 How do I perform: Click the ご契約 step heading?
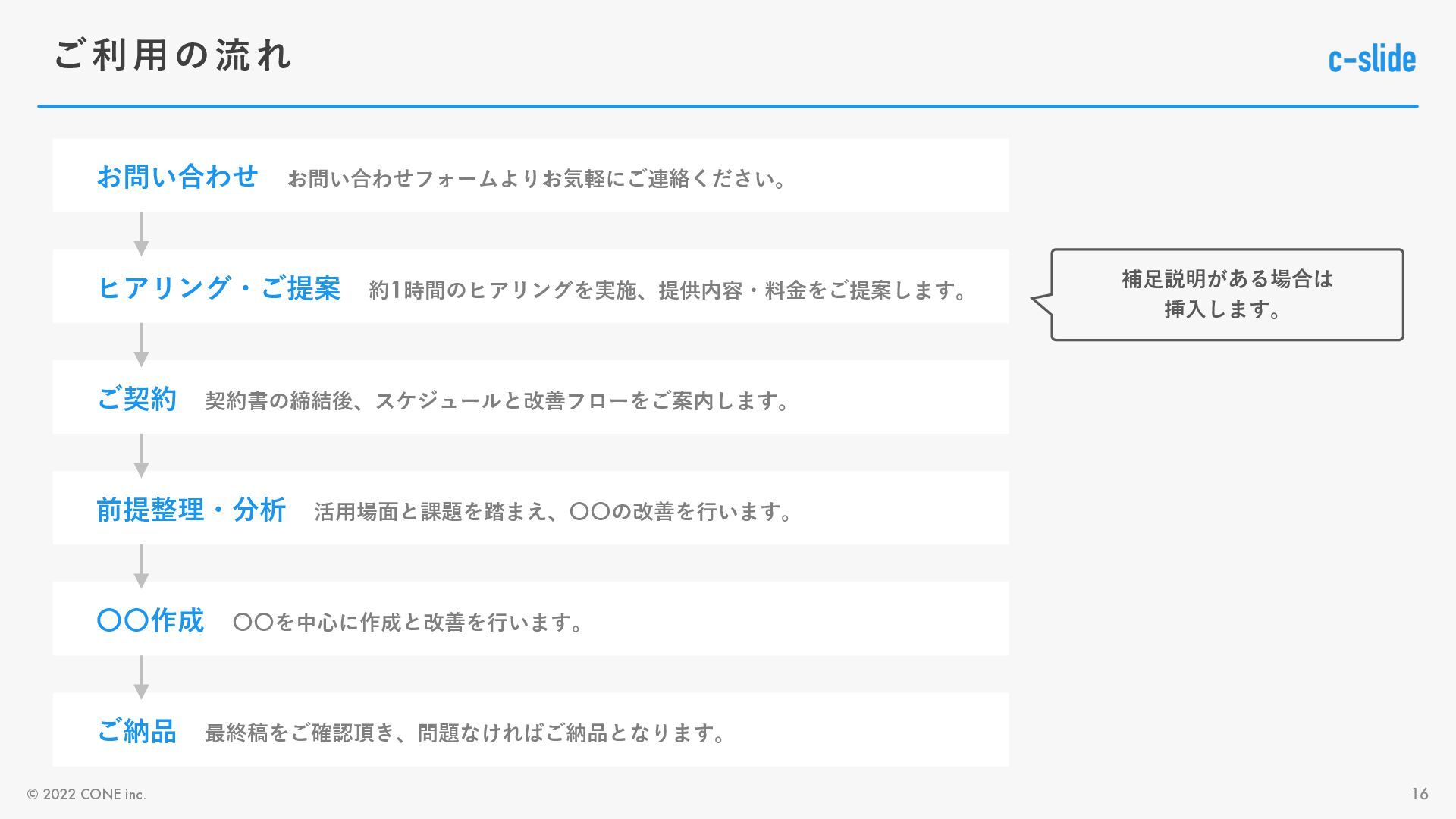[137, 399]
